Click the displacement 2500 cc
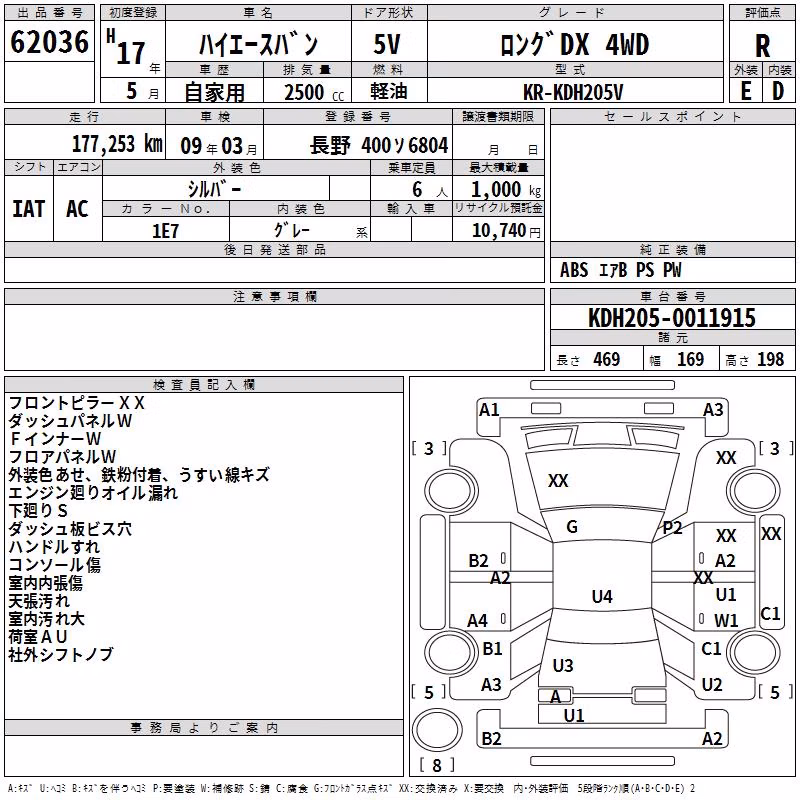Image resolution: width=800 pixels, height=800 pixels. [314, 92]
